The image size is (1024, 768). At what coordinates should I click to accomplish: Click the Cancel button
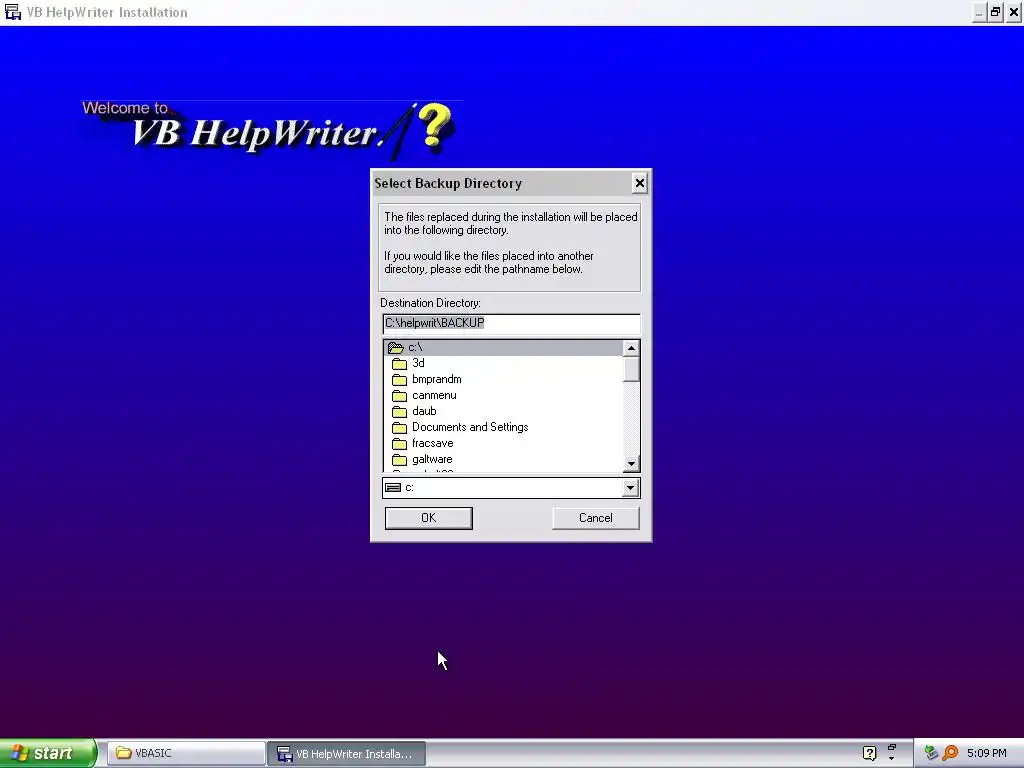596,518
